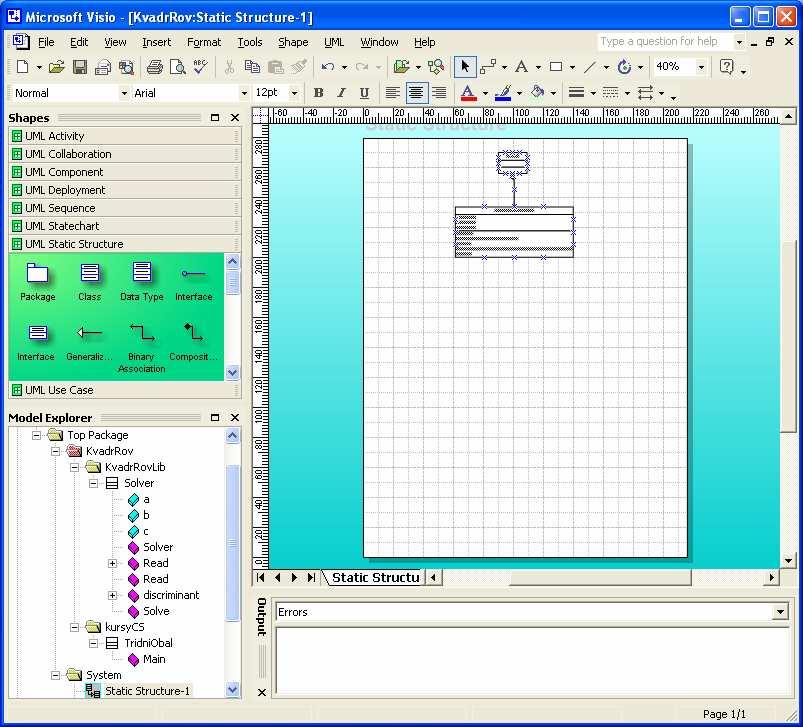This screenshot has width=803, height=727.
Task: Open the File menu
Action: (x=46, y=42)
